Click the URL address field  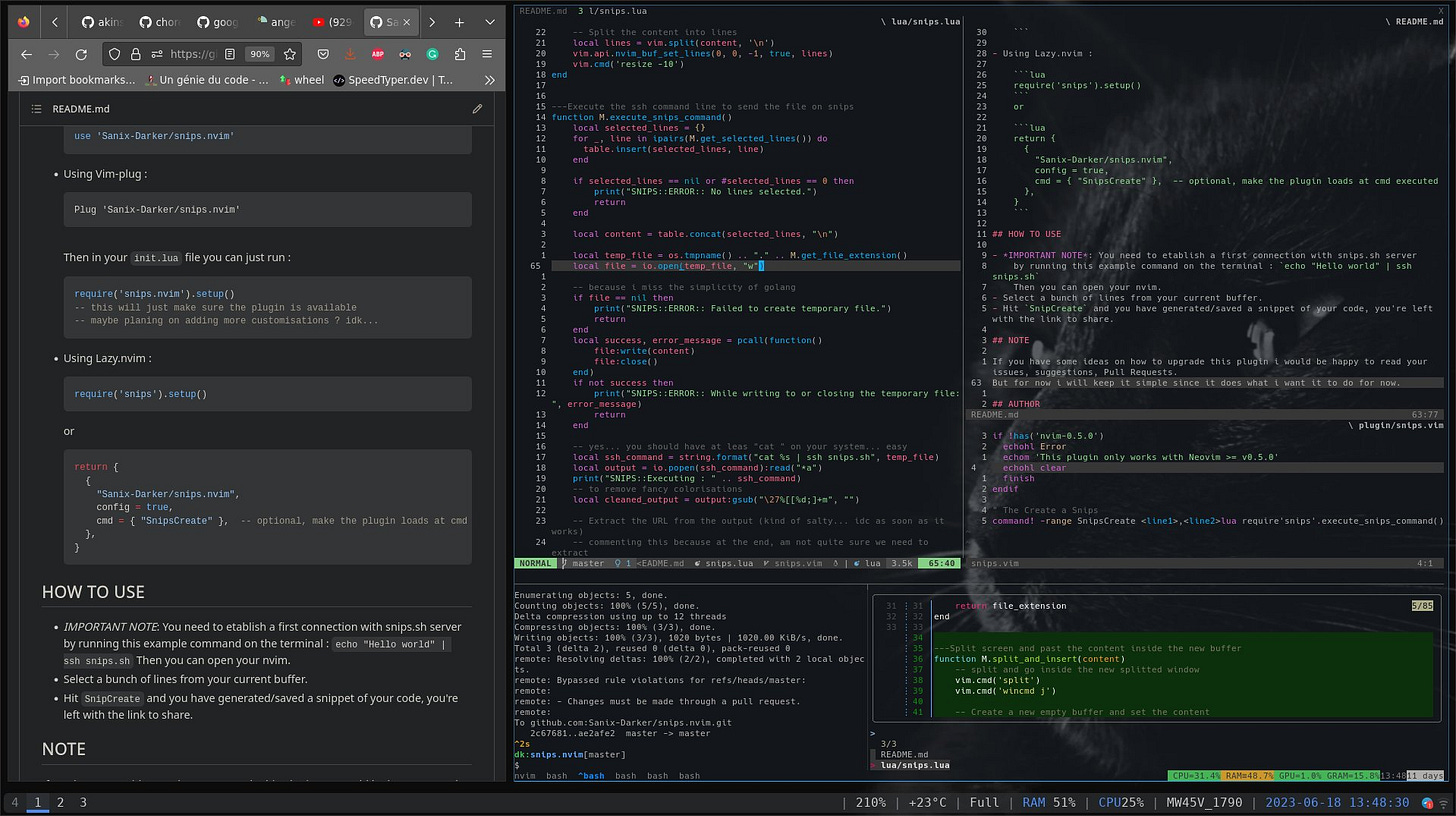(x=192, y=54)
